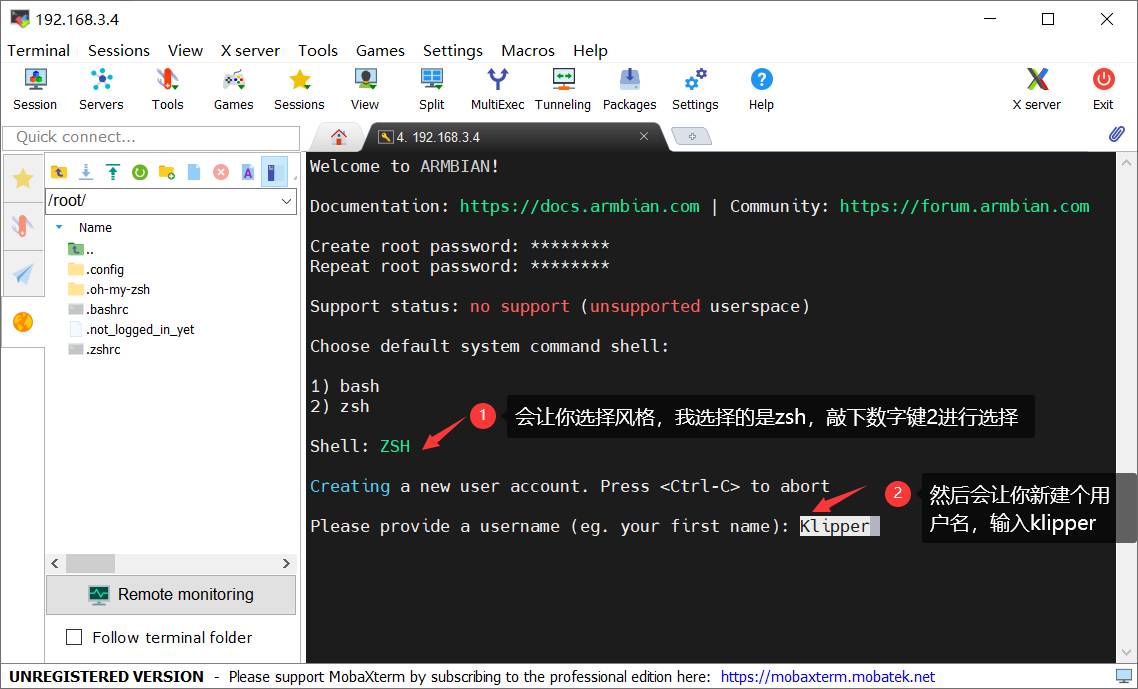Click file list horizontal scrollbar left arrow
This screenshot has height=689, width=1138.
coord(55,563)
